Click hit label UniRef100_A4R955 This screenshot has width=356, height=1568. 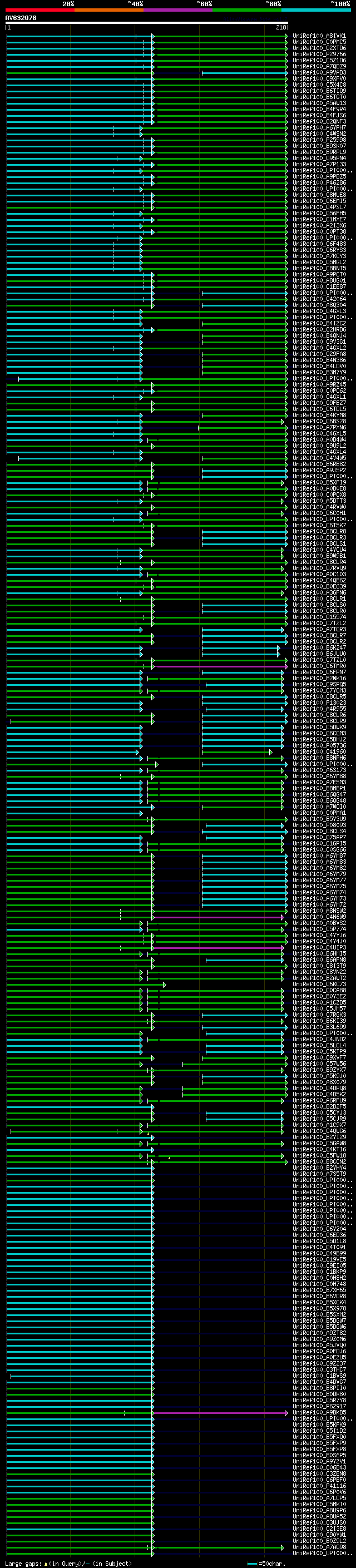(319, 709)
